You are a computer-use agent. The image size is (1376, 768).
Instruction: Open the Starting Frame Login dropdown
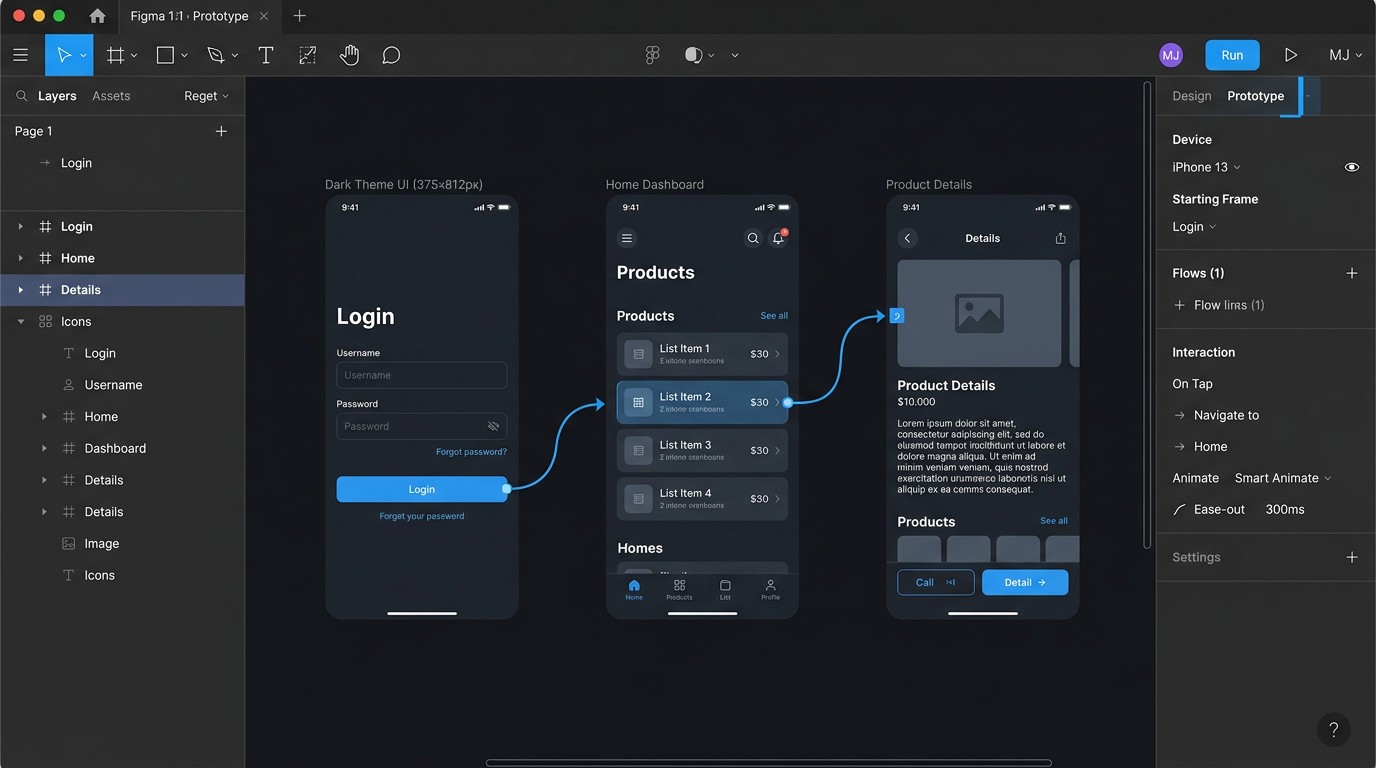(1194, 227)
